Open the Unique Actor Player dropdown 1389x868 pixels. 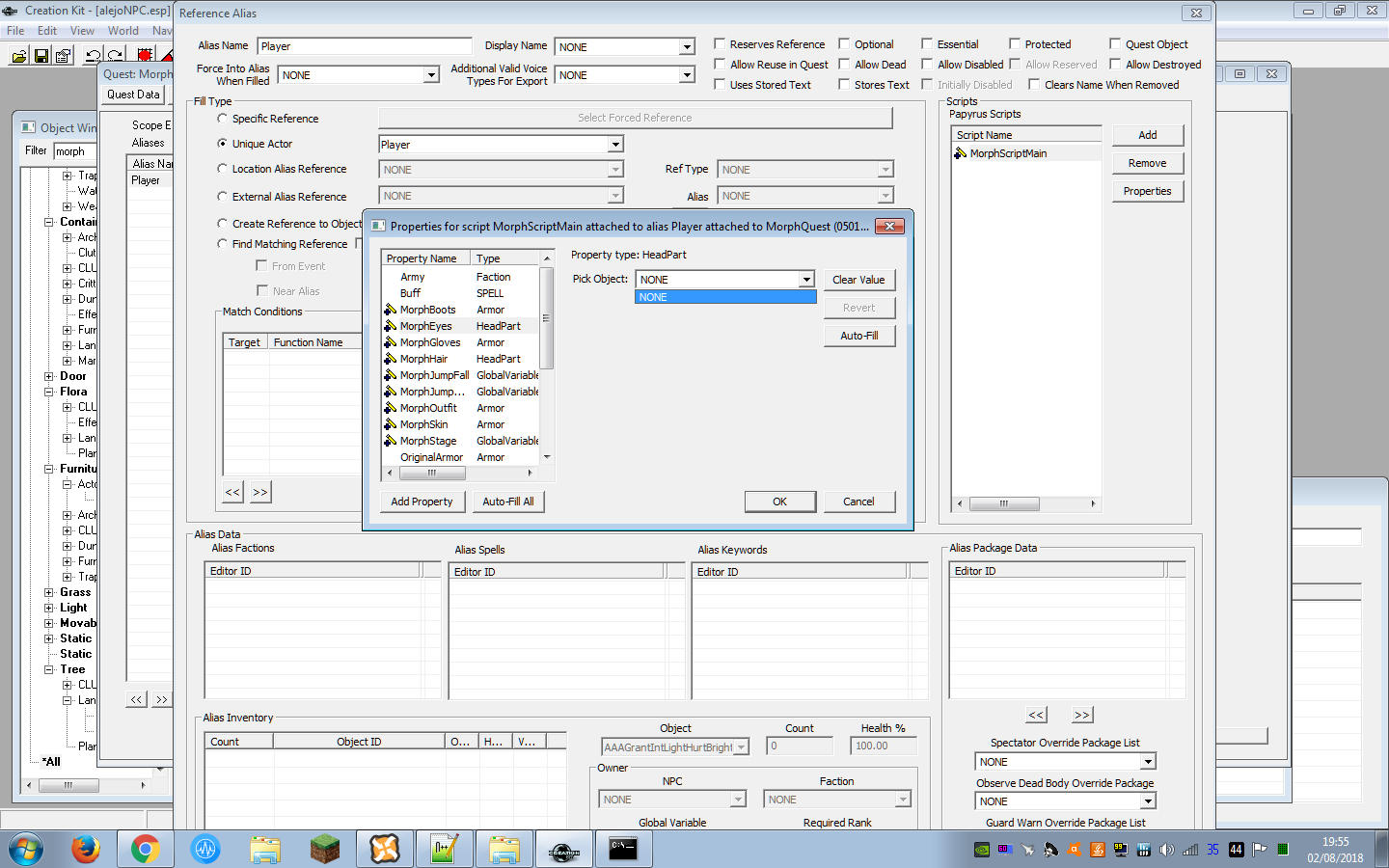pyautogui.click(x=615, y=145)
